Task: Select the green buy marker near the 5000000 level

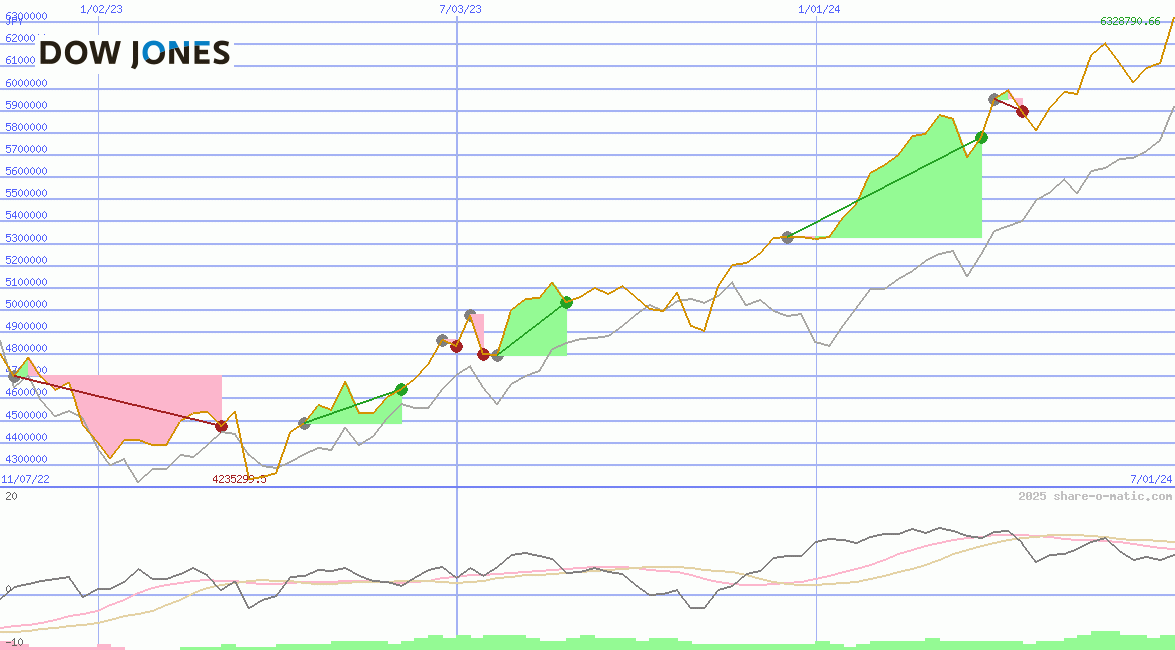Action: 566,303
